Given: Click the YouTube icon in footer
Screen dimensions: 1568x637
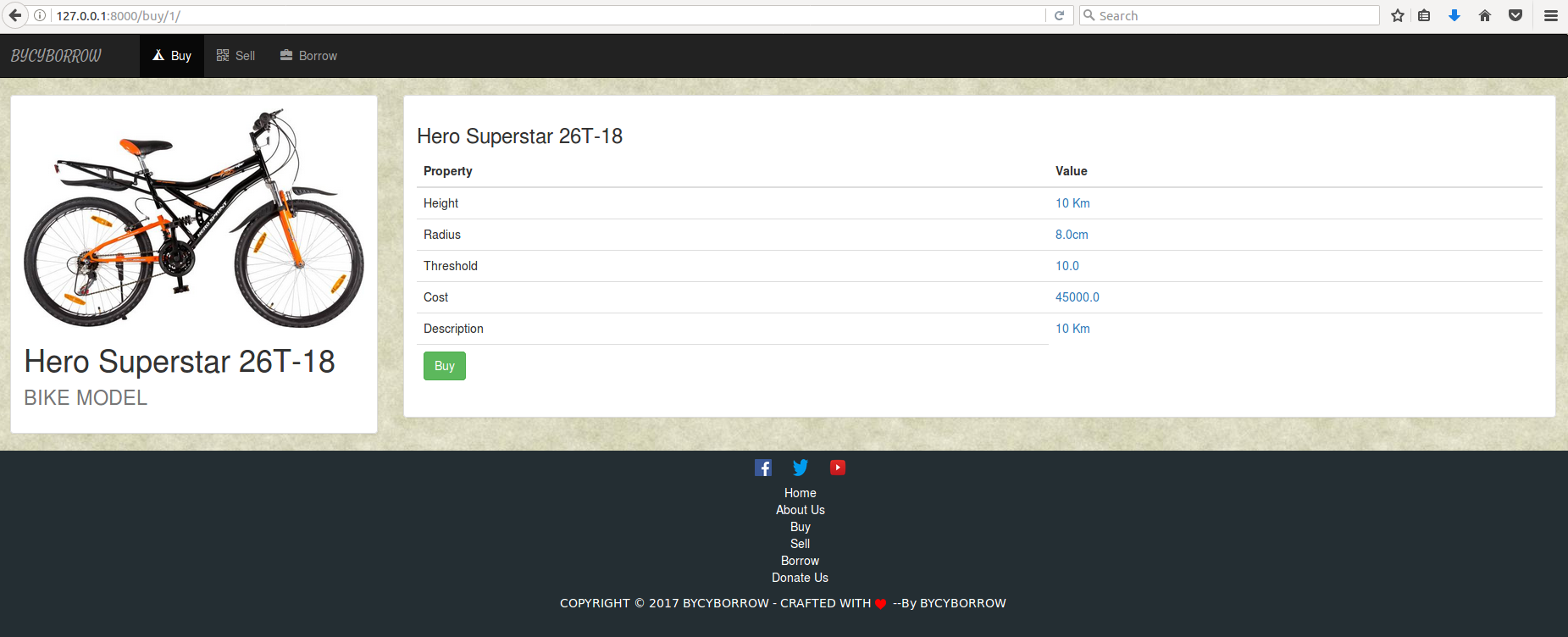Looking at the screenshot, I should click(x=838, y=468).
